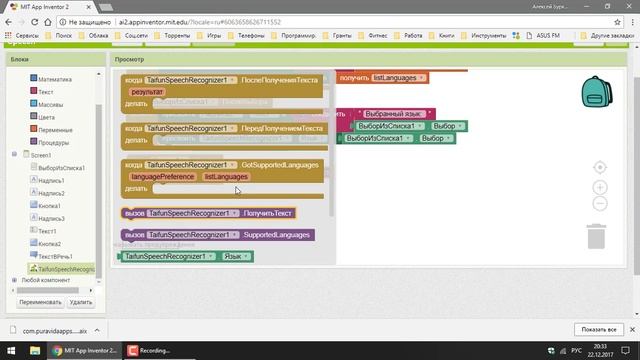Image resolution: width=640 pixels, height=360 pixels.
Task: Click the listLanguages parameter in the event block
Action: coord(226,177)
